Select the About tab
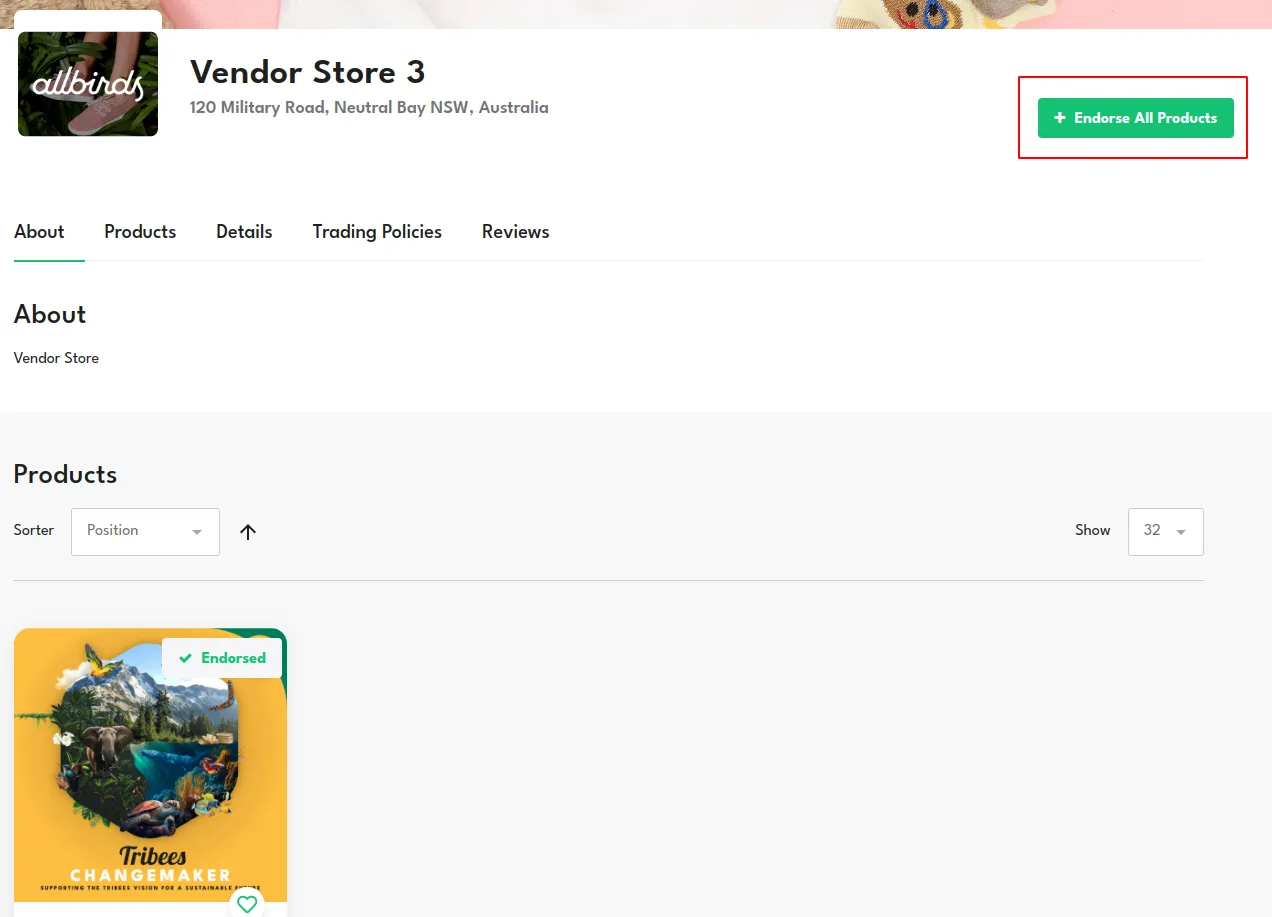The width and height of the screenshot is (1272, 917). [x=39, y=232]
